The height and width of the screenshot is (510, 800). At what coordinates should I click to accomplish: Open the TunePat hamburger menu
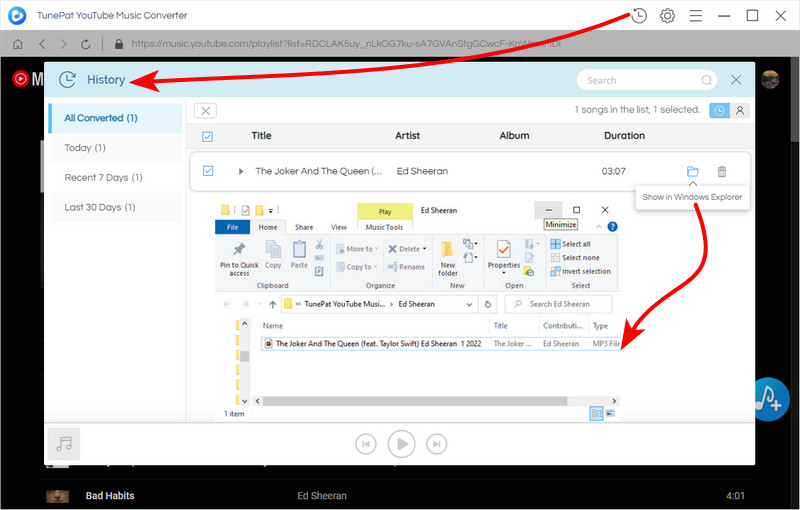[696, 16]
